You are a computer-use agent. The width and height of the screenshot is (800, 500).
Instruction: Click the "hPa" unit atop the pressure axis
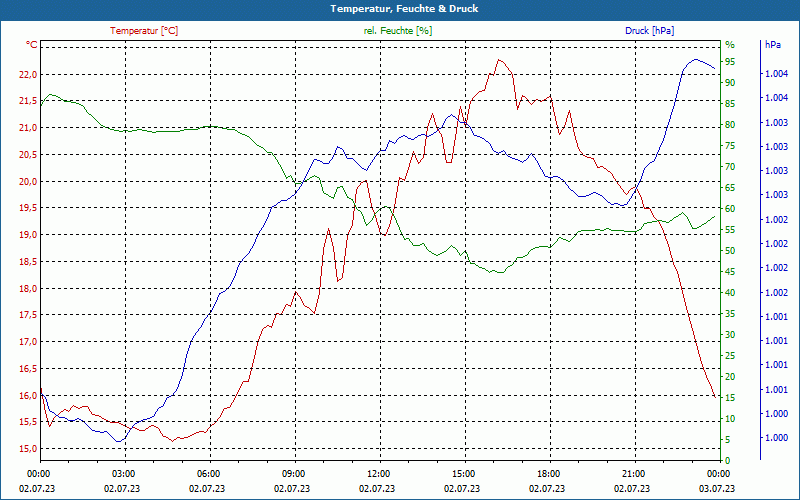773,45
